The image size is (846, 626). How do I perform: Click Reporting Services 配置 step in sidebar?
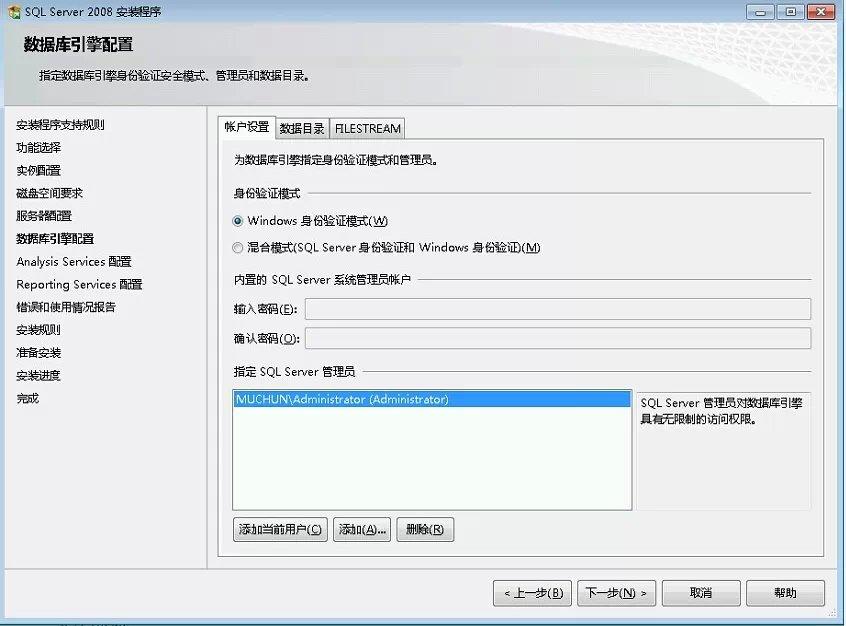click(79, 284)
